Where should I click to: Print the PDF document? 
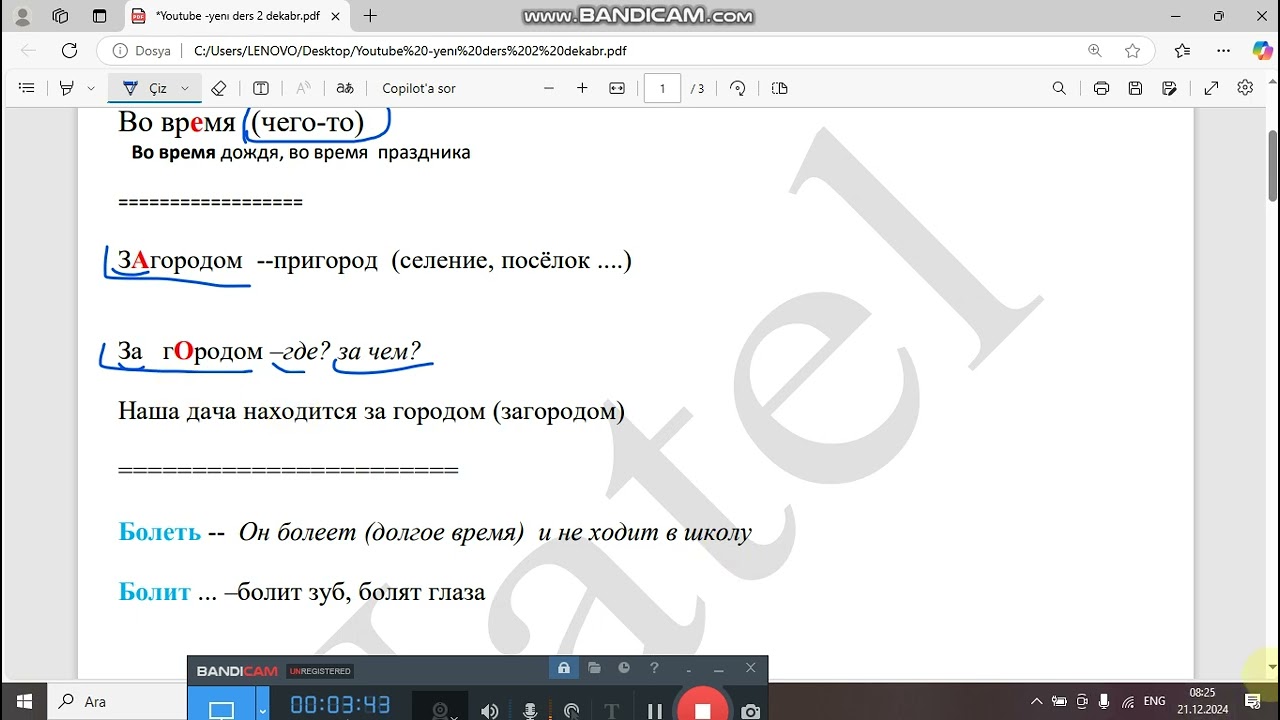[1101, 88]
